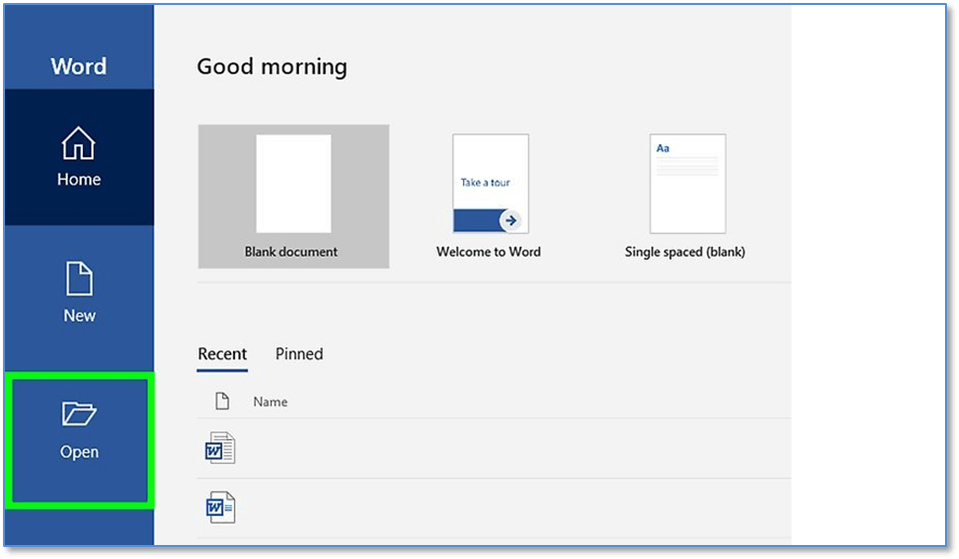Sort the list by the Name column header
The height and width of the screenshot is (559, 959).
(270, 402)
